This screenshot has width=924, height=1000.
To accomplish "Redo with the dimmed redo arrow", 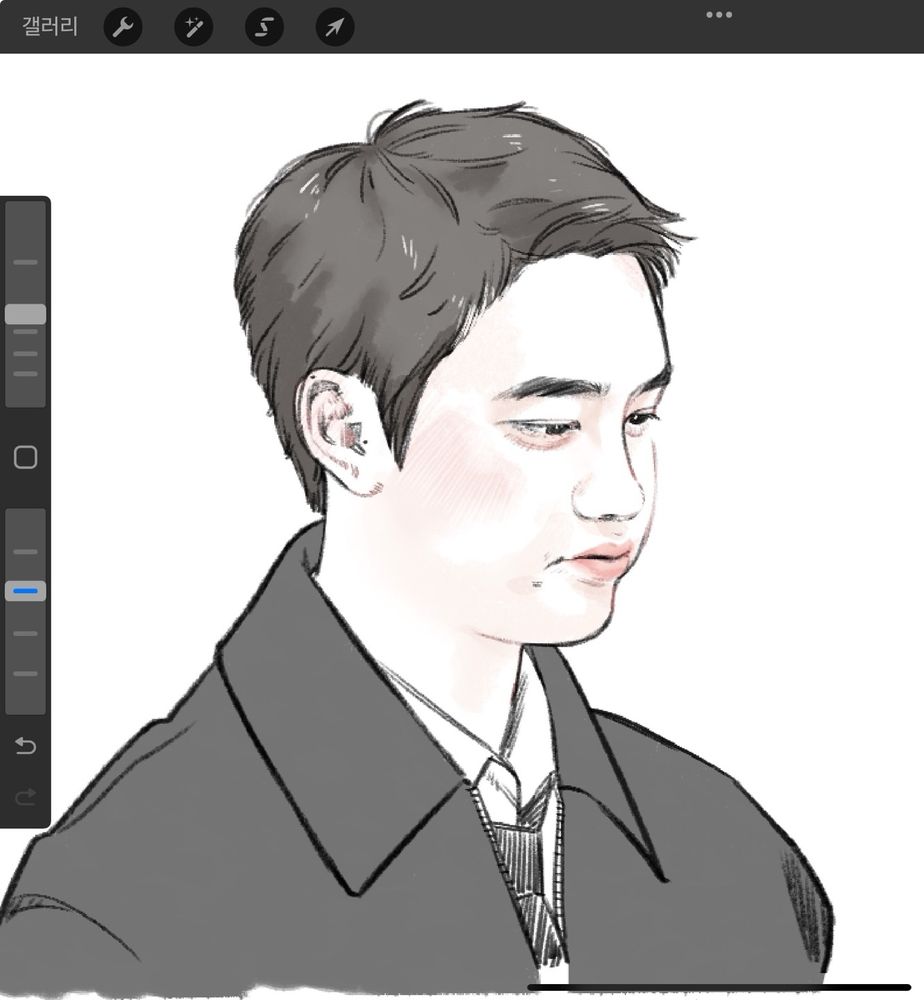I will tap(26, 797).
